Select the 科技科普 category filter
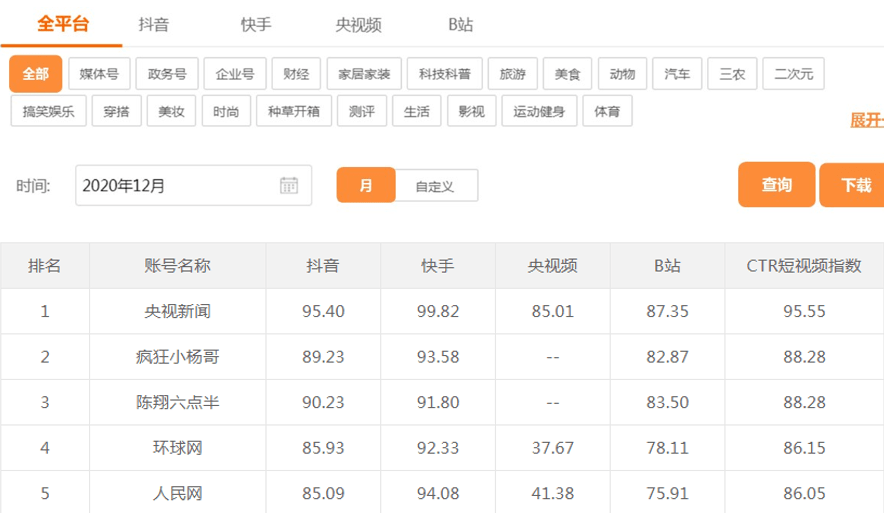 click(445, 74)
